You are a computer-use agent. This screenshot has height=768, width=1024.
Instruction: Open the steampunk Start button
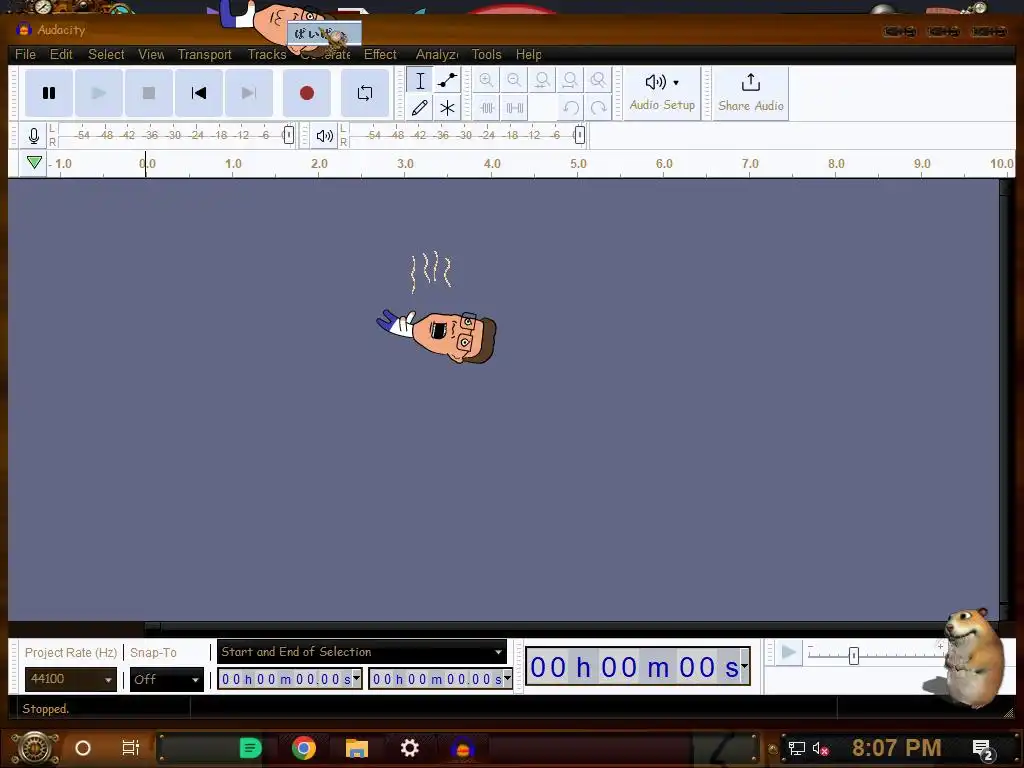tap(35, 748)
